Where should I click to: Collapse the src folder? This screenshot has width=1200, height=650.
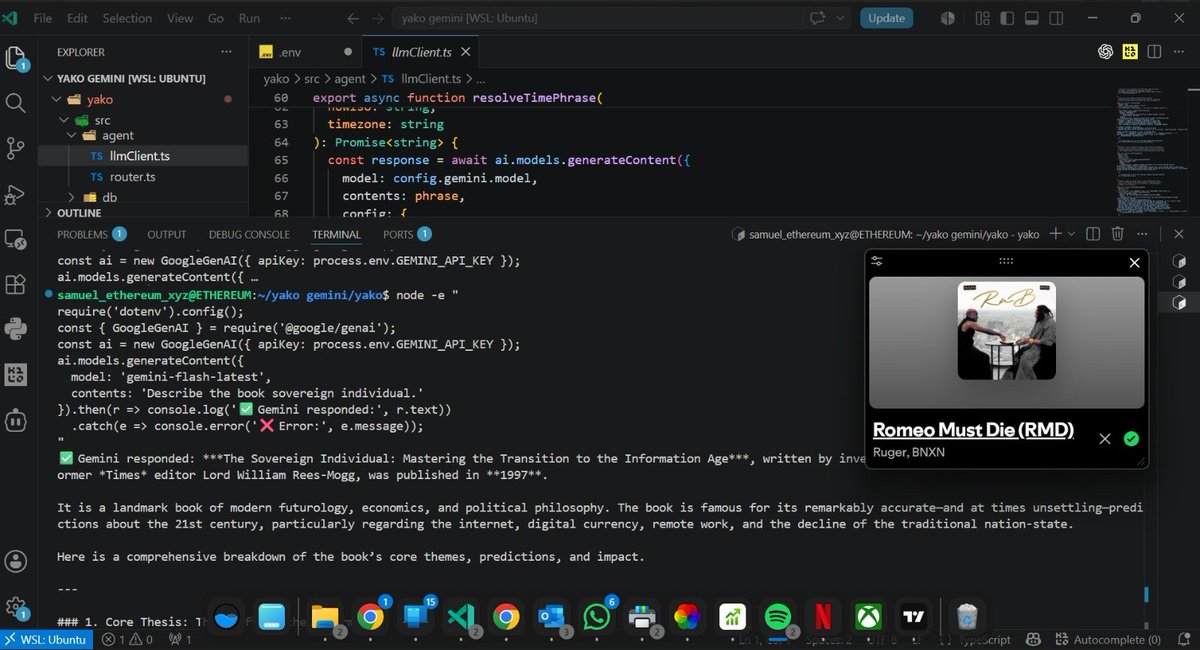click(63, 120)
